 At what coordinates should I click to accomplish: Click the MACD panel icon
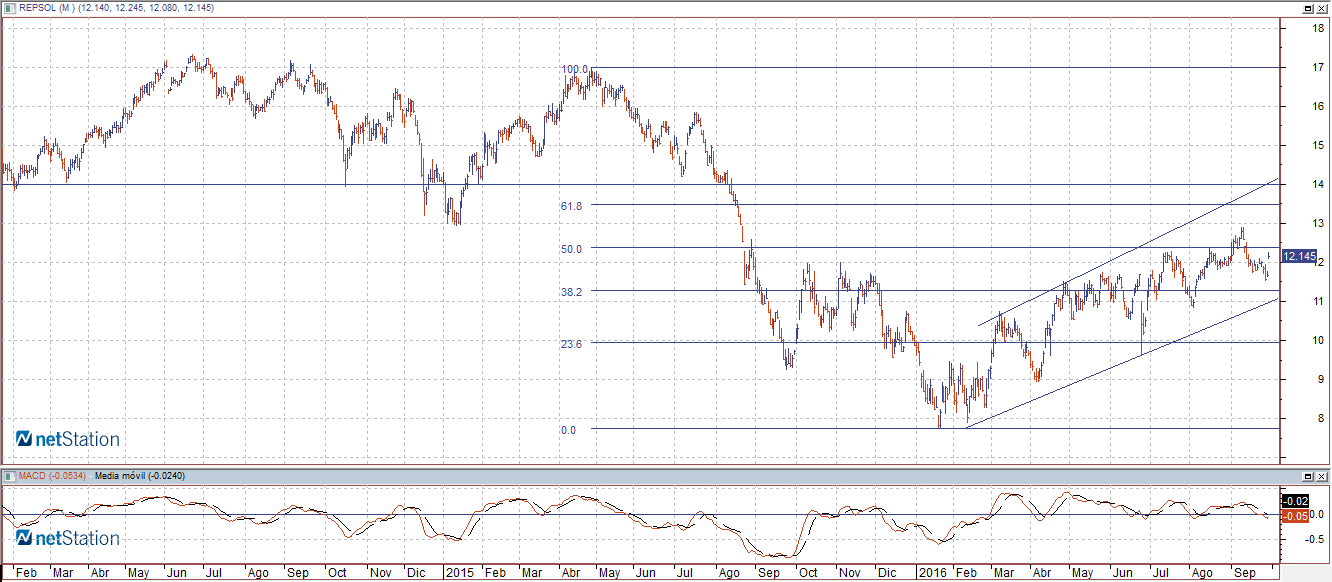(x=10, y=476)
